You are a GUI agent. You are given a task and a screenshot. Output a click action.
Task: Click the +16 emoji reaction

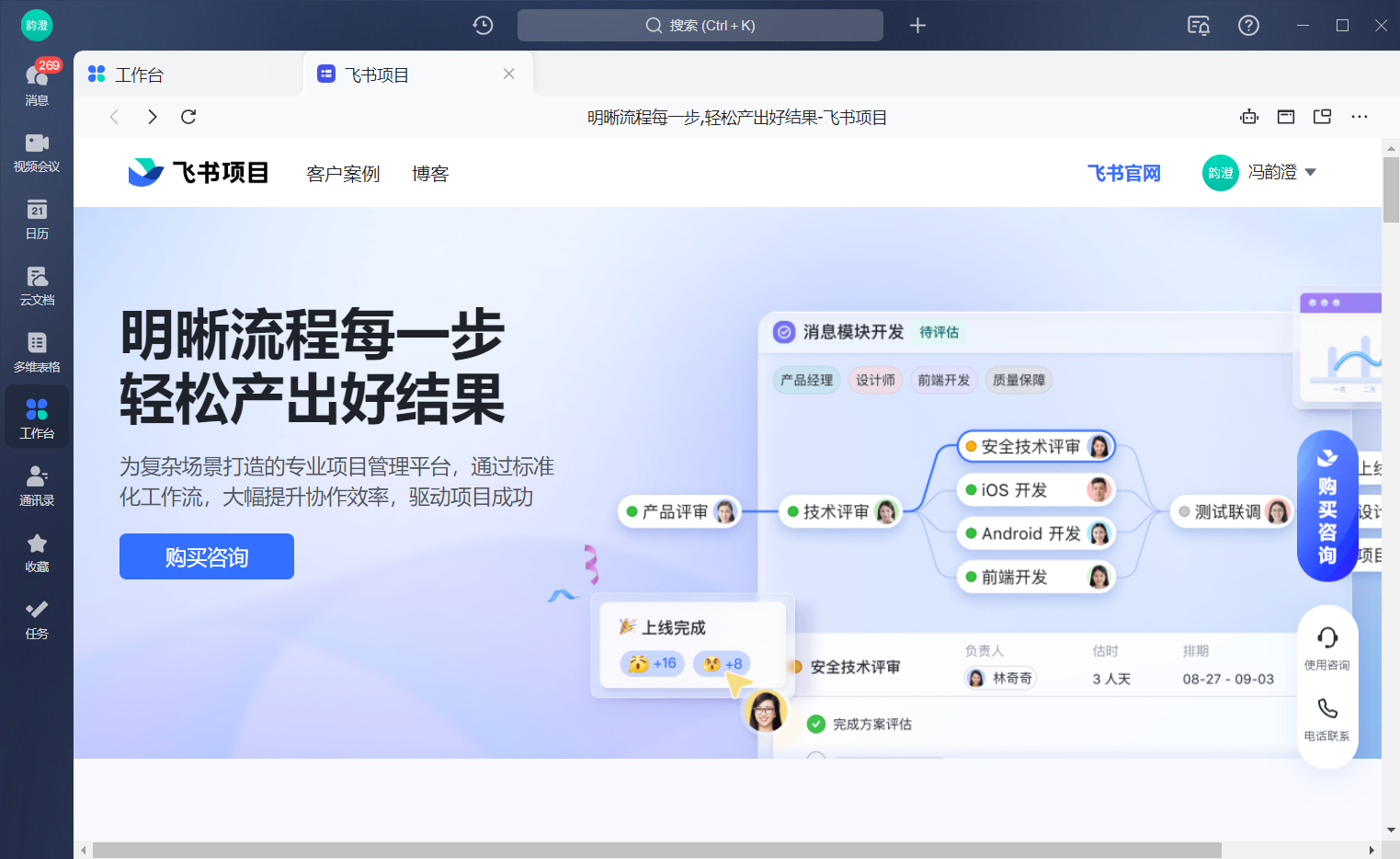click(x=653, y=663)
